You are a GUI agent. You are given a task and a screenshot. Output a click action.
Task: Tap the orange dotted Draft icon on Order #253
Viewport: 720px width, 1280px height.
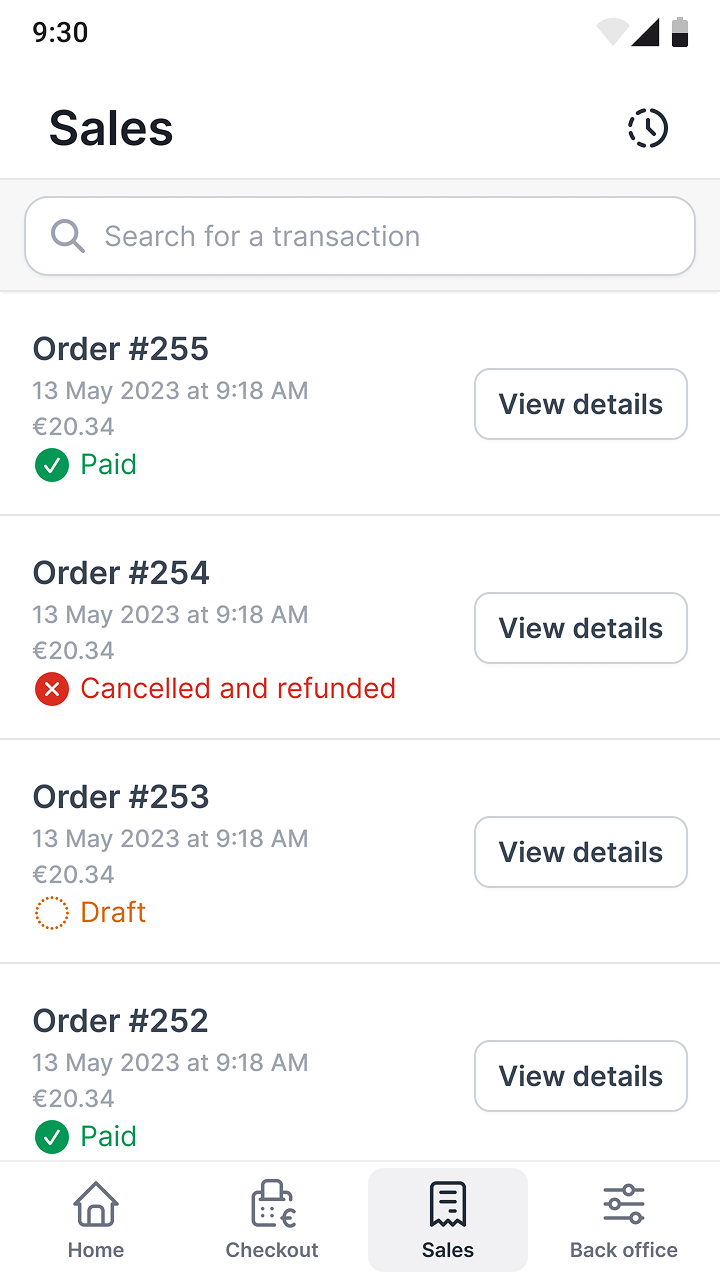(51, 912)
